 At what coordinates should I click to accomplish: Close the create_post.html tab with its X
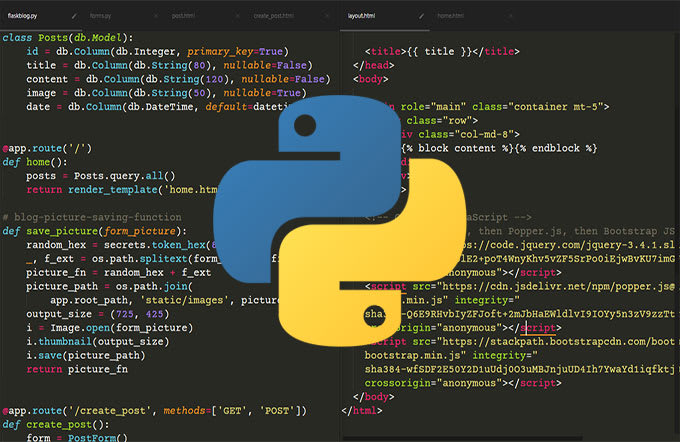pyautogui.click(x=327, y=16)
